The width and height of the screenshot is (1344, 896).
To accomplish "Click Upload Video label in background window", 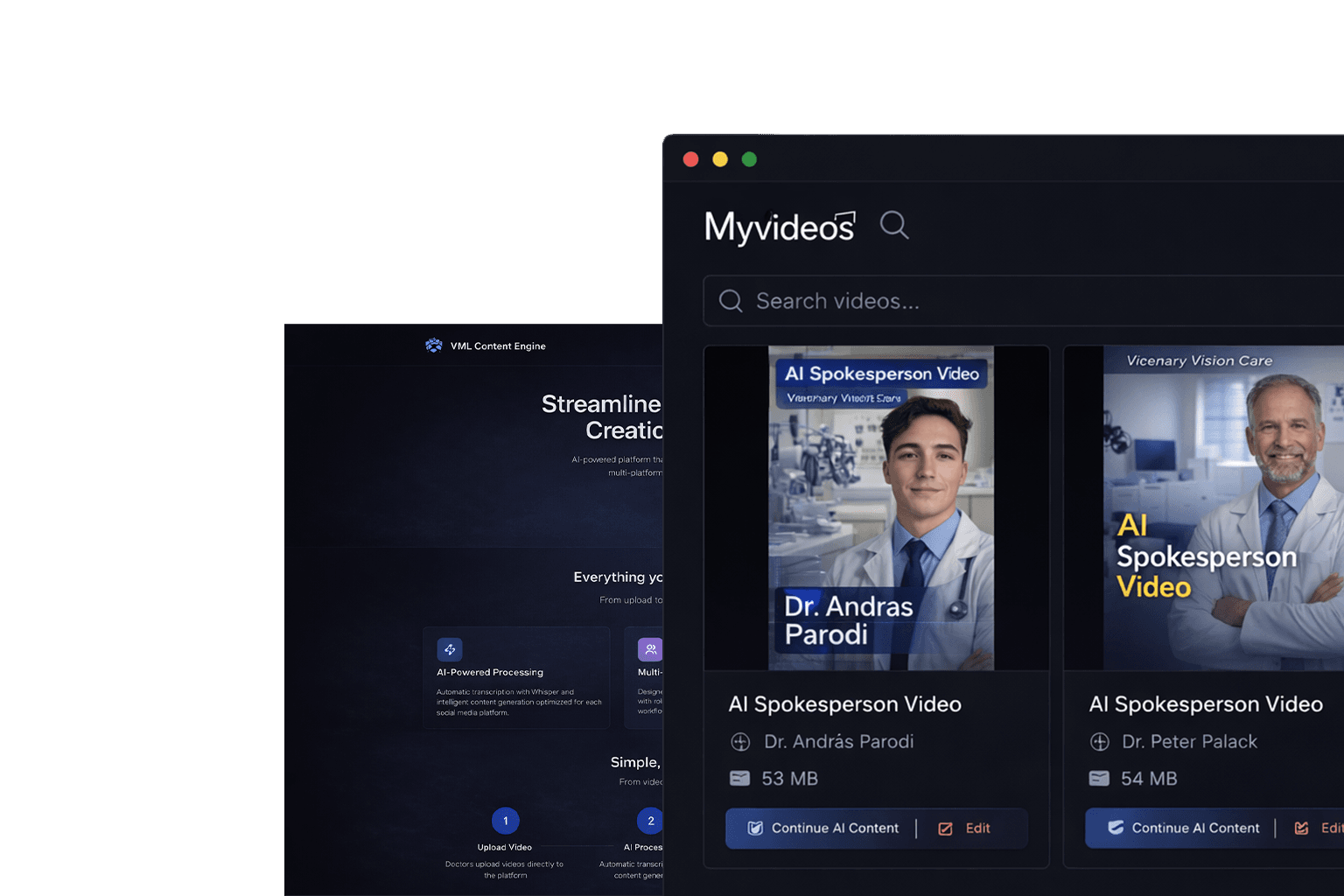I will point(505,847).
